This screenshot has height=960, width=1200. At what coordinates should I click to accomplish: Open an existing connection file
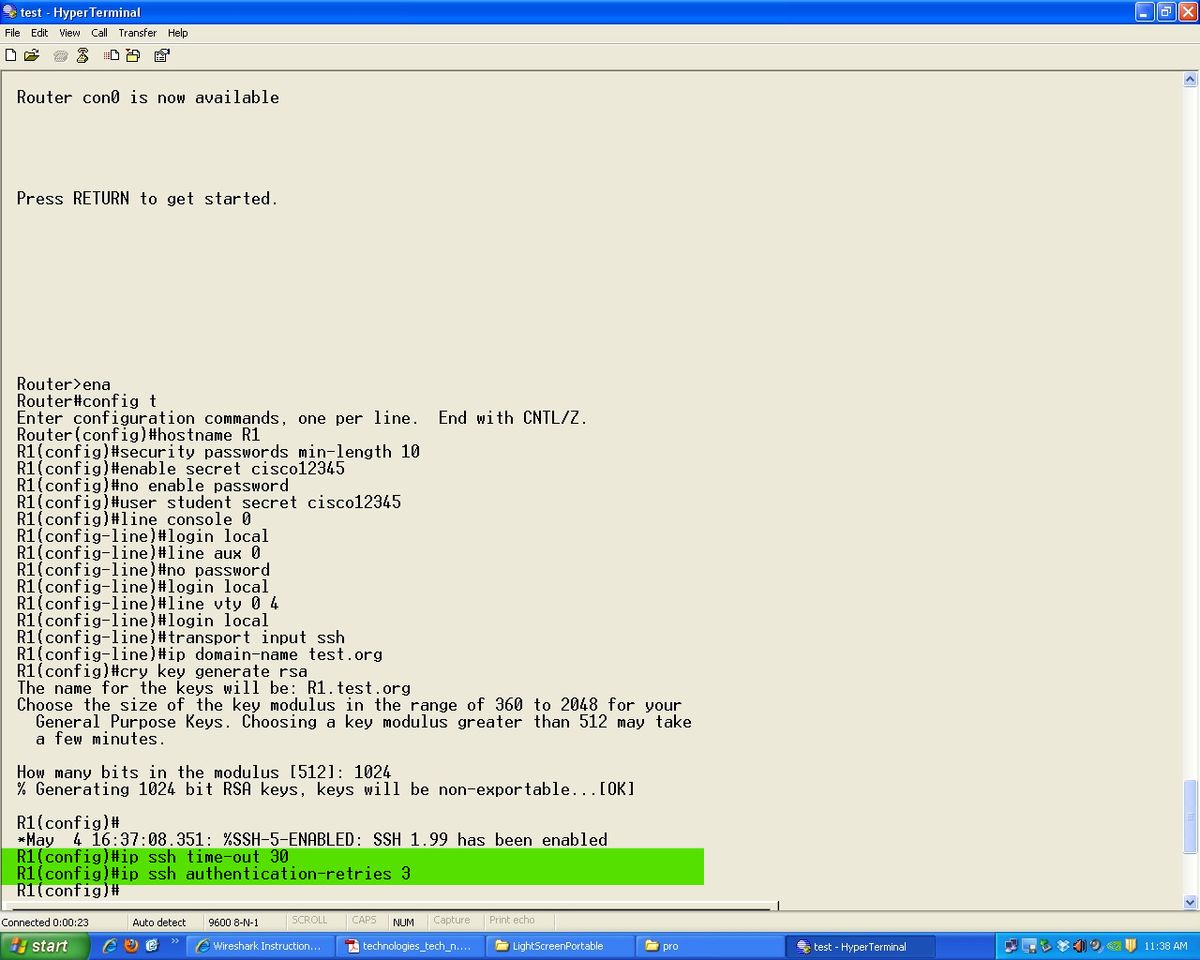(x=31, y=55)
